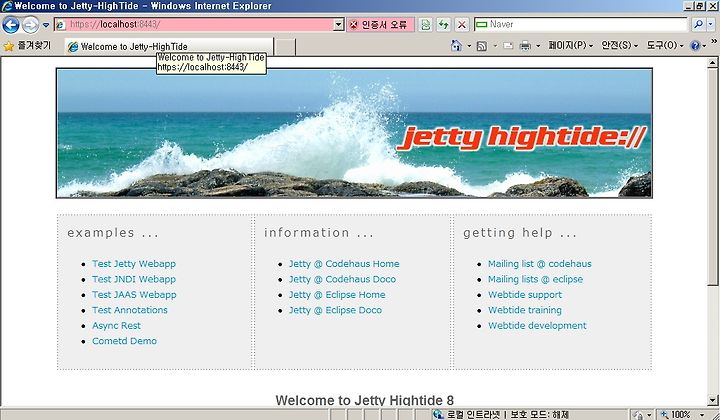Select the Welcome to Jetty-HighTide tab

(x=169, y=47)
